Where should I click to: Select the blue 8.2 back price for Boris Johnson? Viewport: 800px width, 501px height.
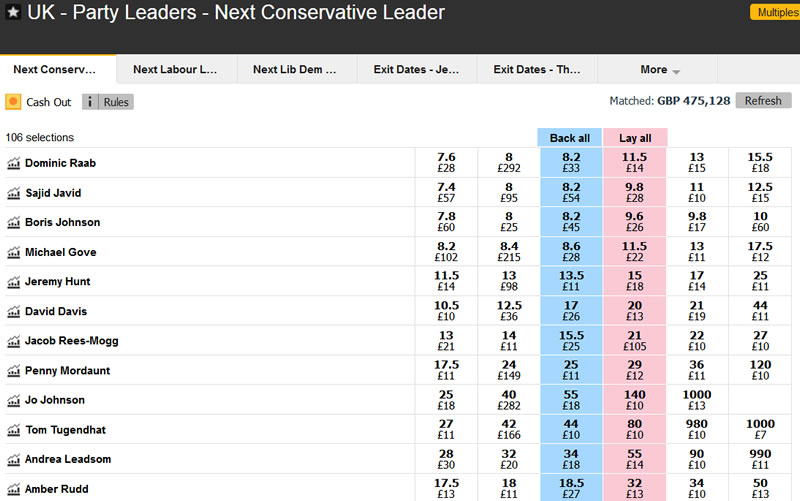[x=571, y=222]
